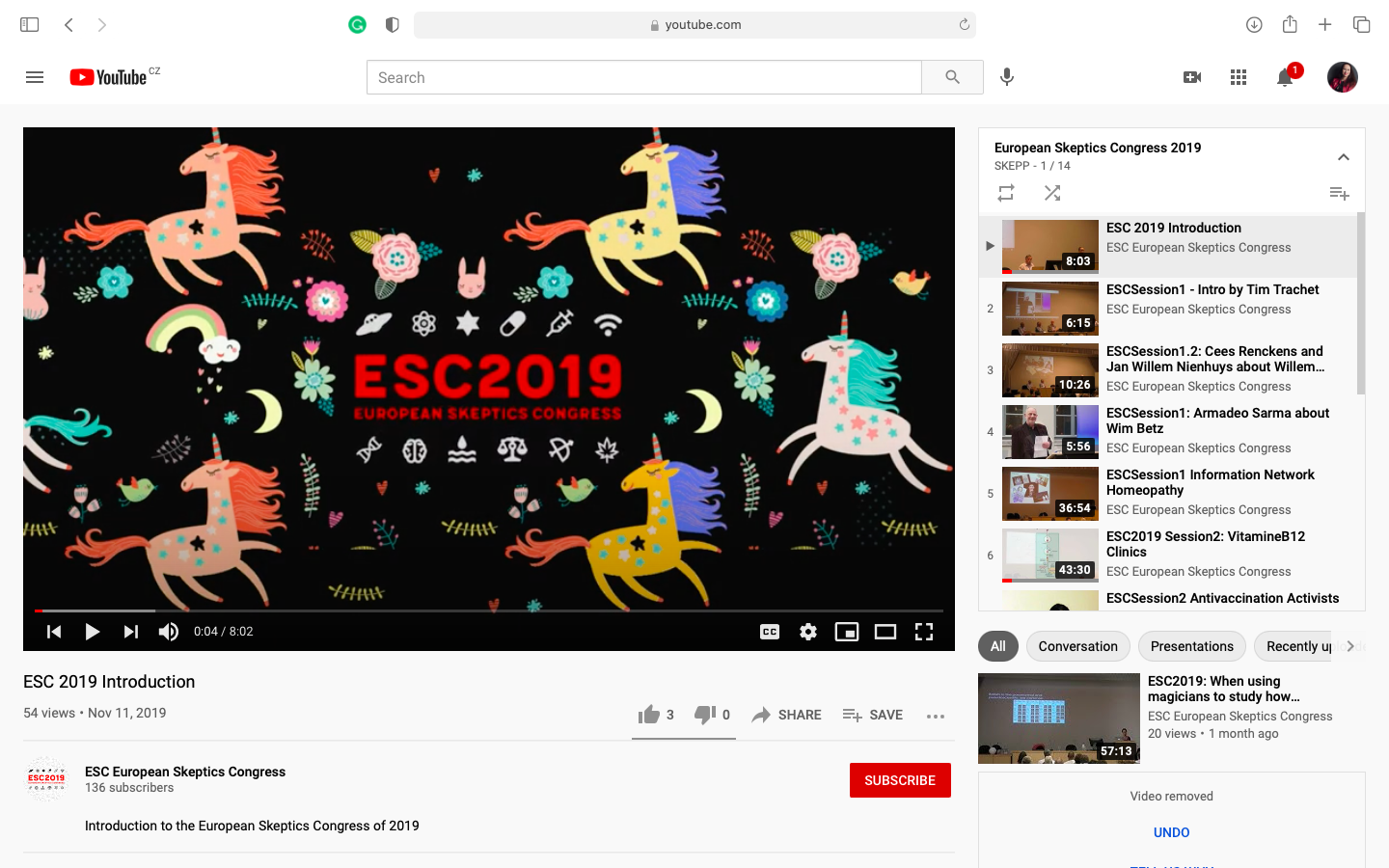Show Safari tab overview
Viewport: 1389px width, 868px height.
click(x=1362, y=25)
